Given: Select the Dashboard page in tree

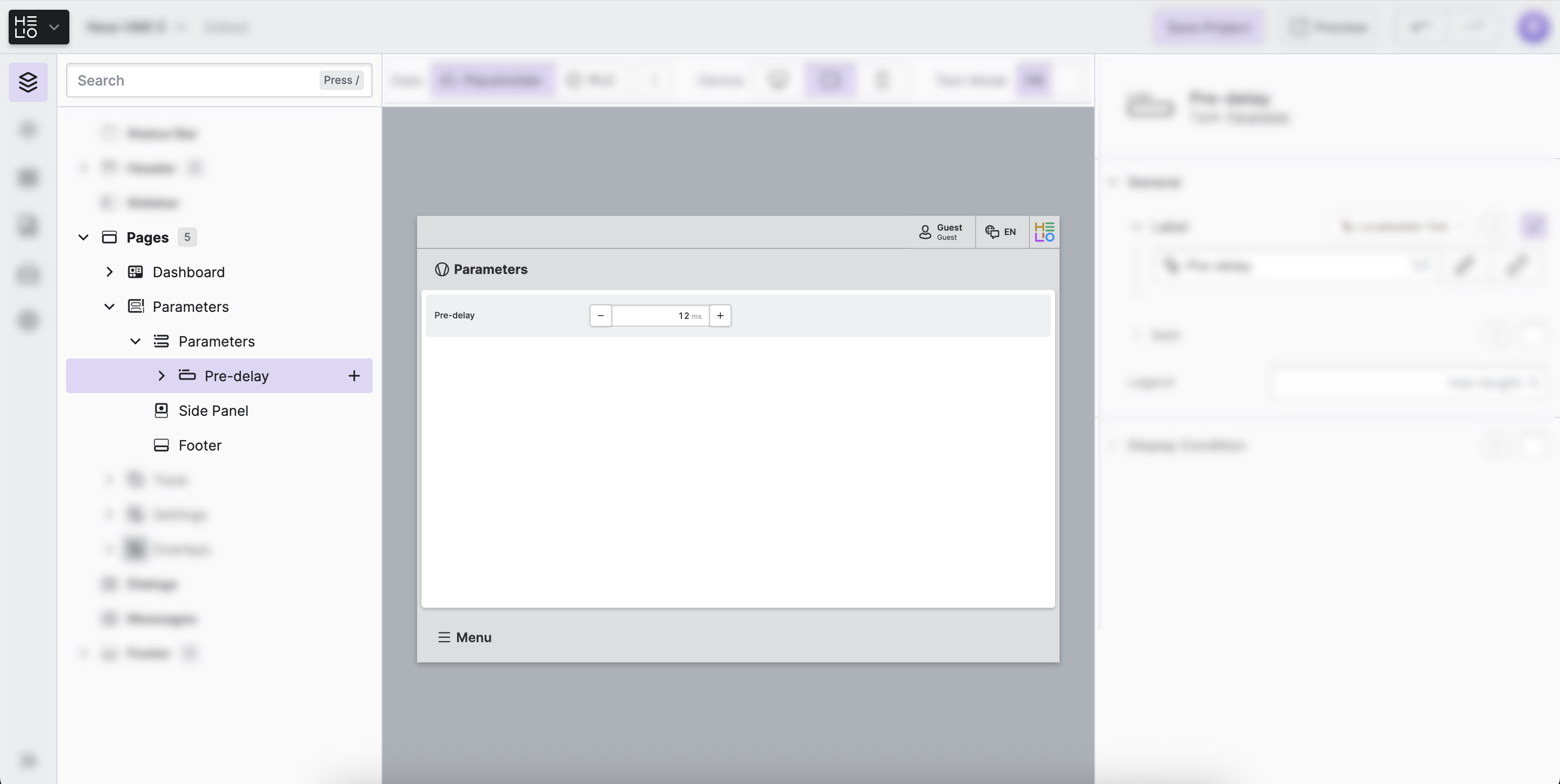Looking at the screenshot, I should click(188, 272).
